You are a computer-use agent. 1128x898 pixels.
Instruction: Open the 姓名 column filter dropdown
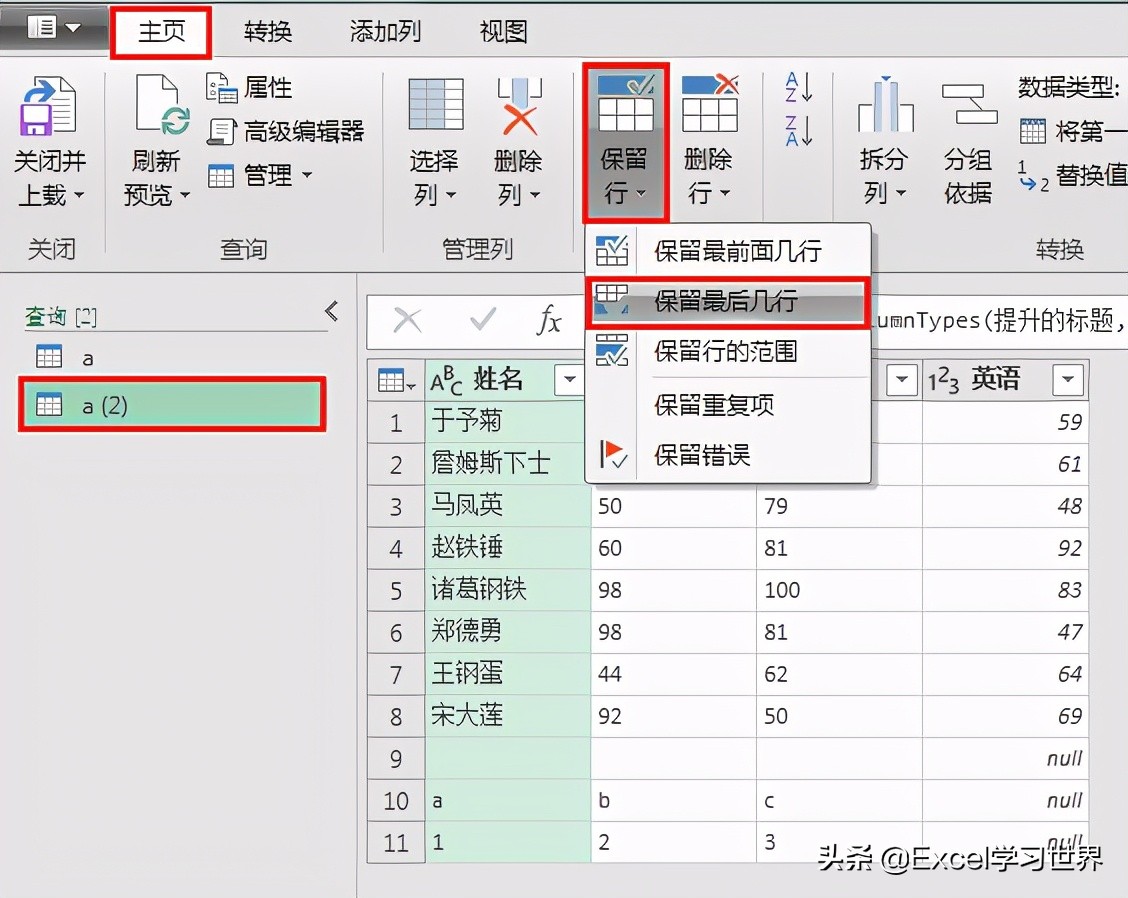pyautogui.click(x=568, y=380)
